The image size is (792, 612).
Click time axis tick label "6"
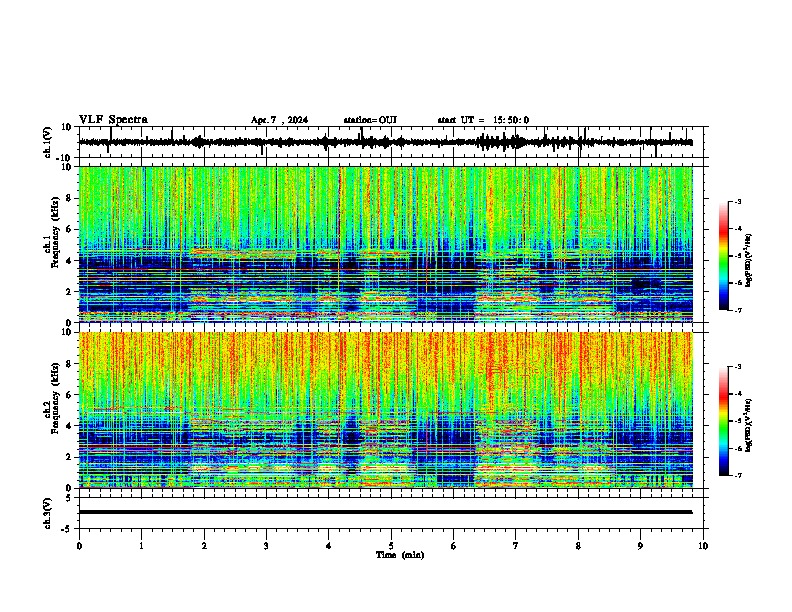[454, 546]
